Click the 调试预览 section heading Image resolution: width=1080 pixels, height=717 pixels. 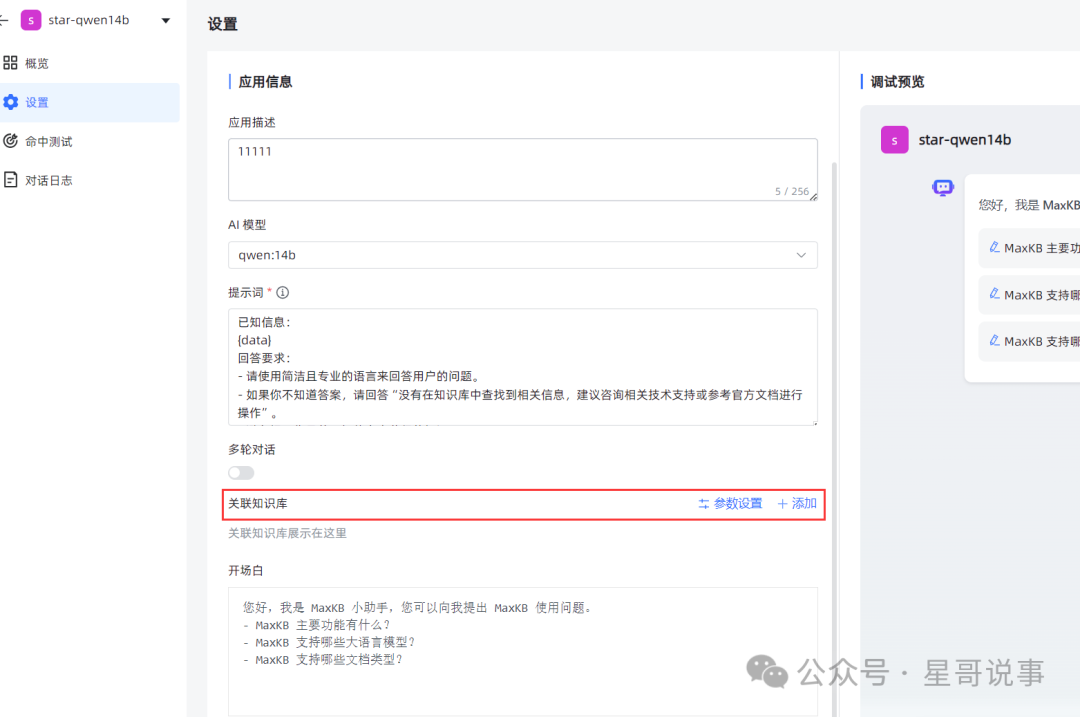[x=897, y=82]
